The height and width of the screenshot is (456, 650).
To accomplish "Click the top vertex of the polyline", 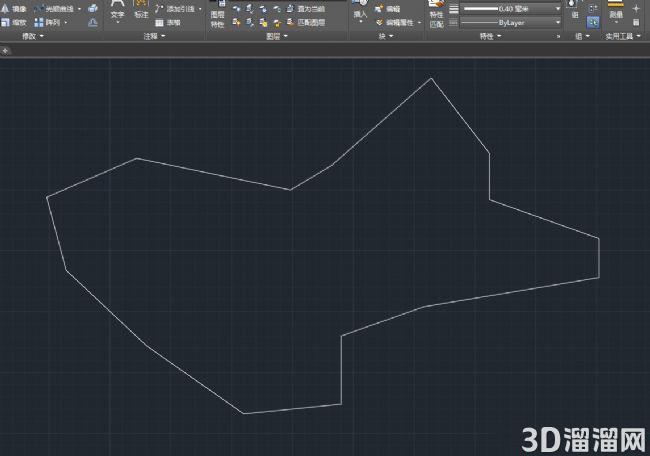I will click(431, 78).
